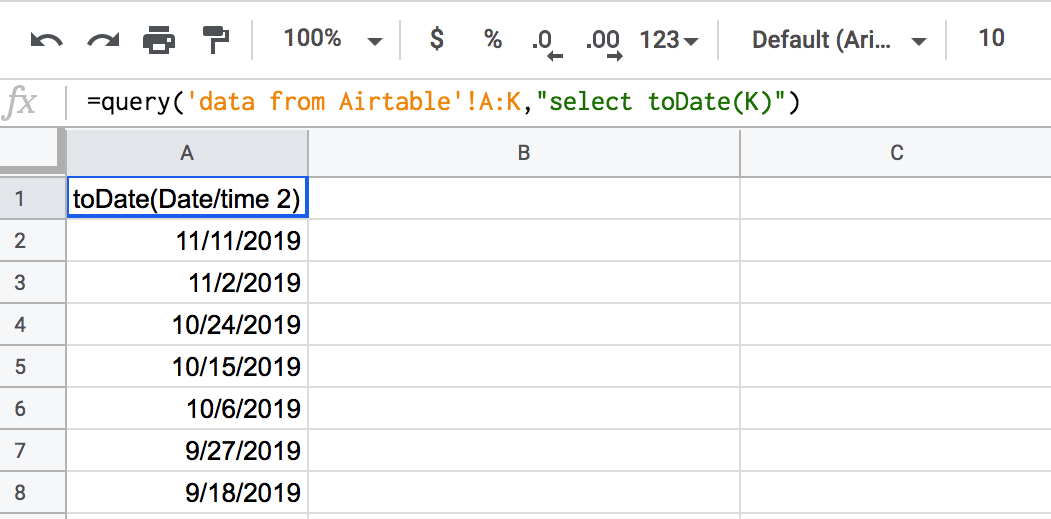
Task: Open the 123 more formats dropdown
Action: [x=668, y=40]
